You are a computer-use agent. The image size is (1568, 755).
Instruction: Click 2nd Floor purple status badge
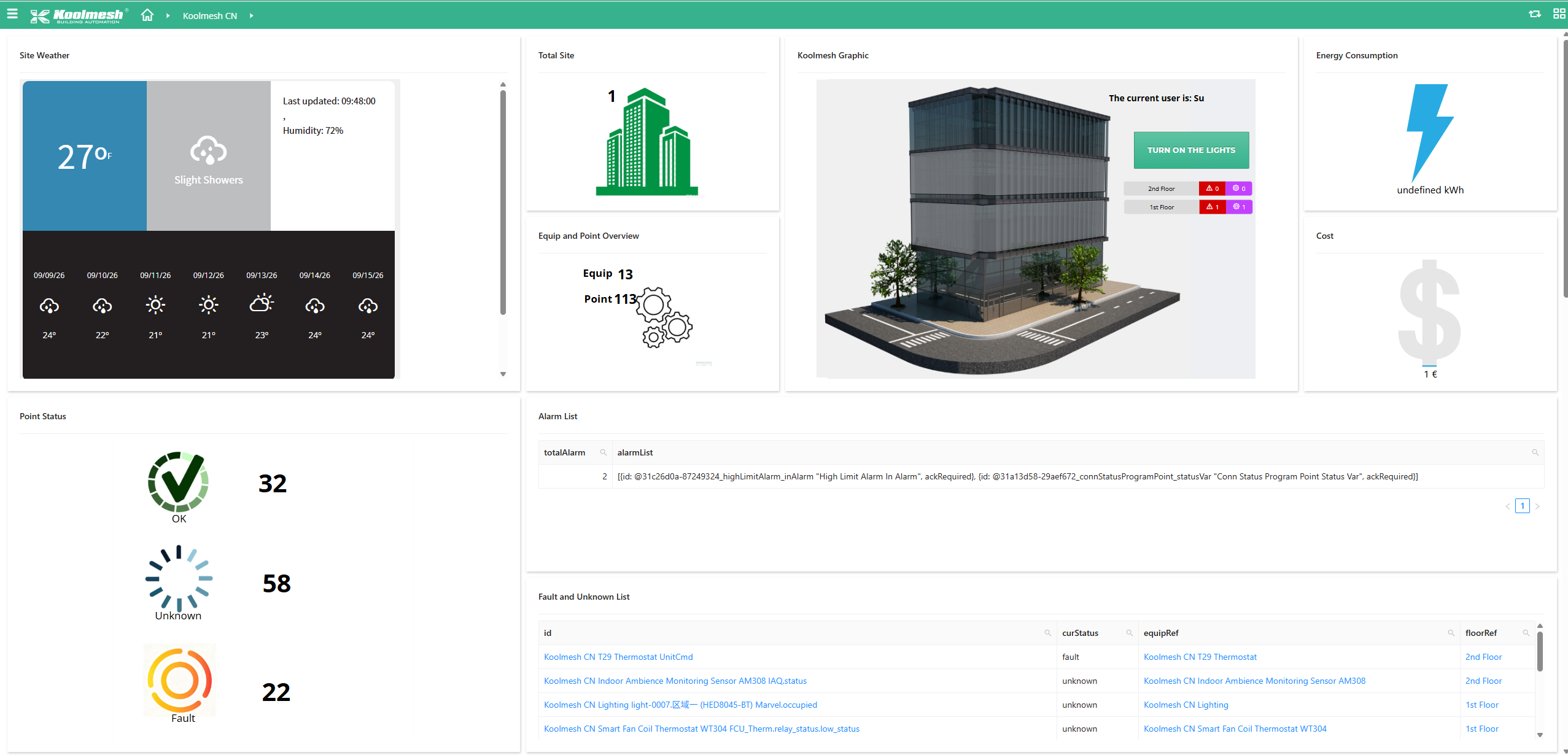coord(1239,188)
